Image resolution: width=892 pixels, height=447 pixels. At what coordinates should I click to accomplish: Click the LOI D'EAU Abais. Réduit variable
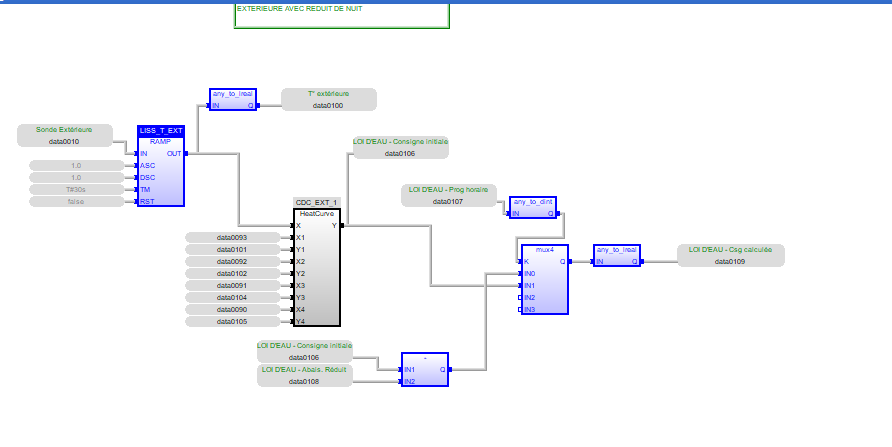[304, 375]
